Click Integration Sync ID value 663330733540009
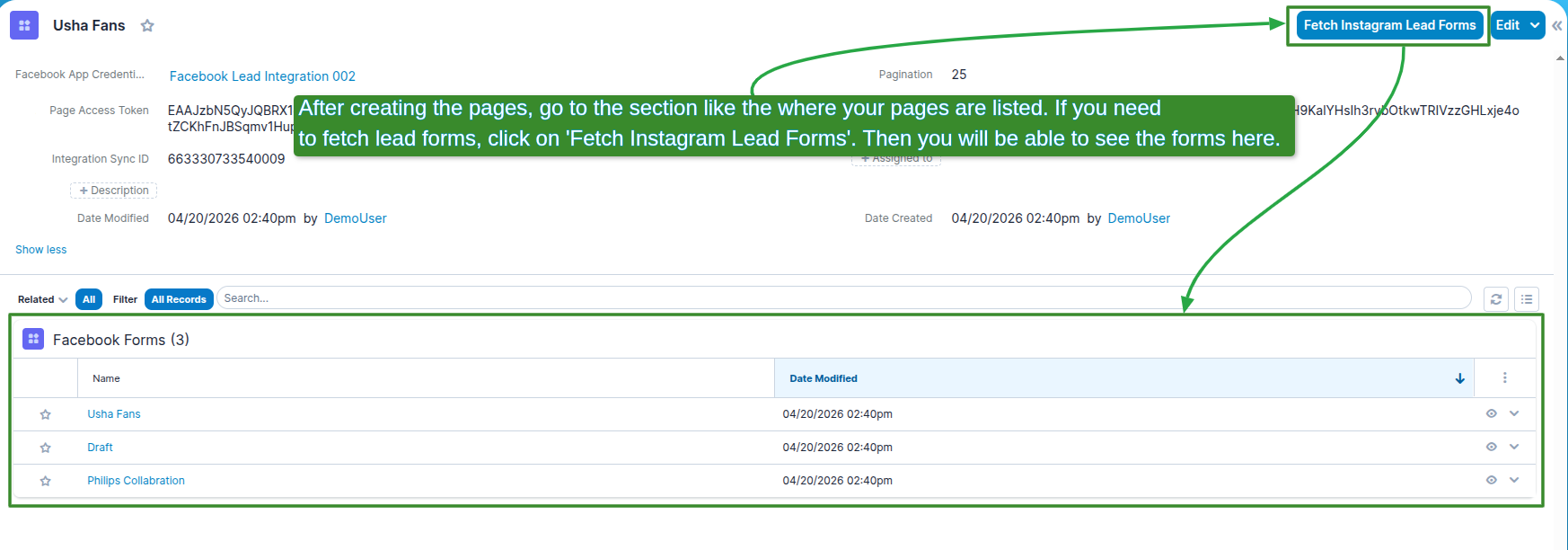Viewport: 1568px width, 550px height. pos(226,159)
